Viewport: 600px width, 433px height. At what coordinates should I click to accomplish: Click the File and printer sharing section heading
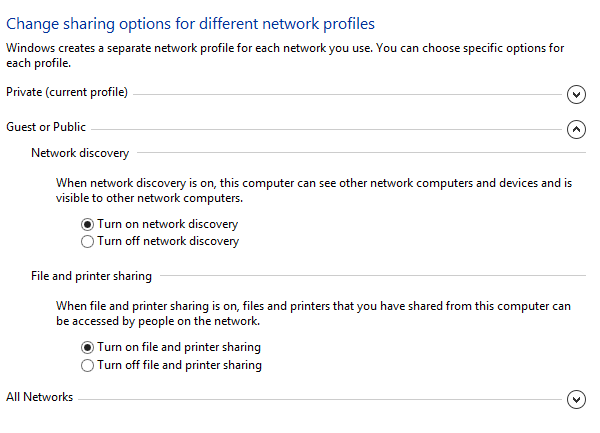tap(91, 276)
